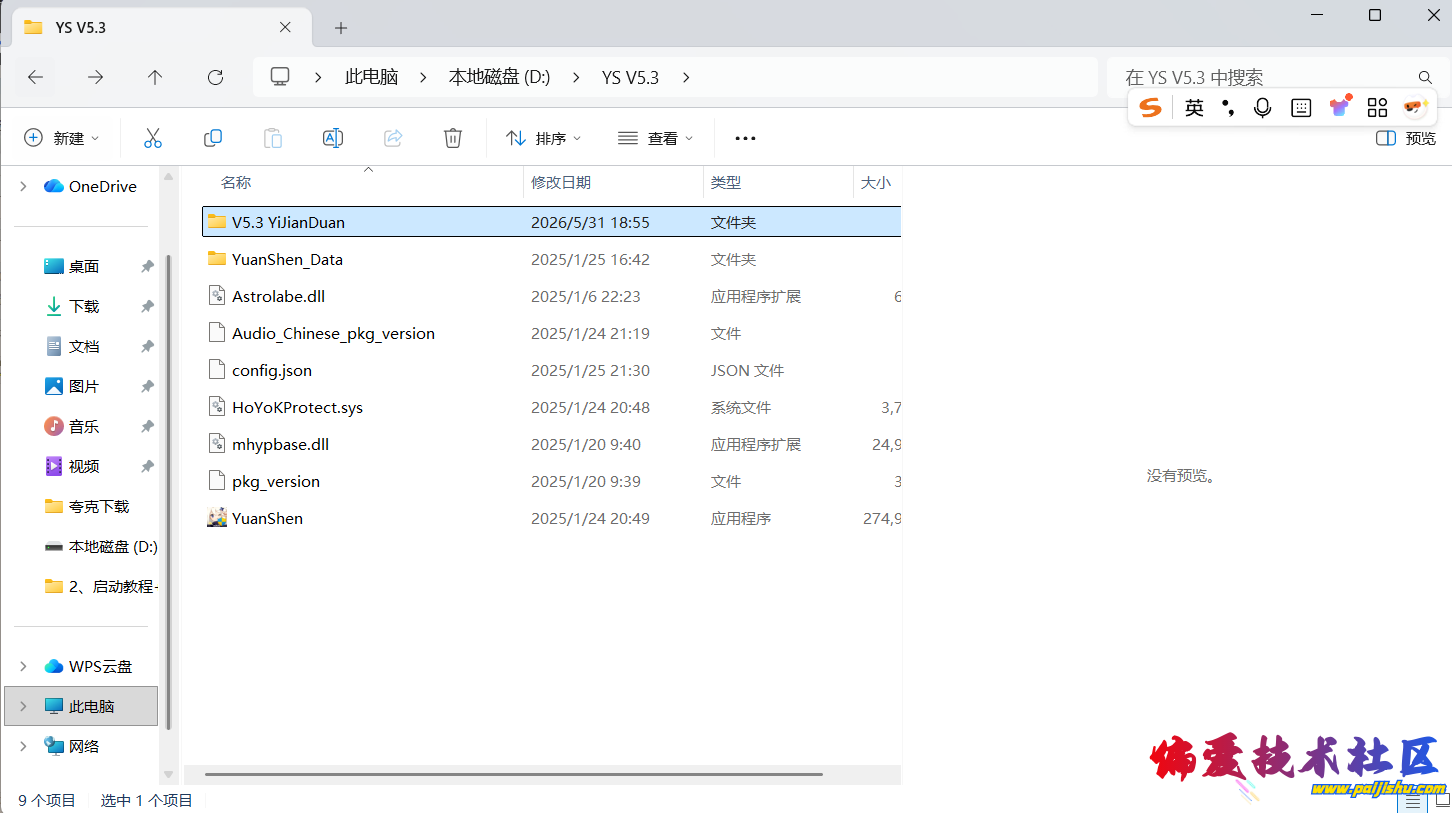Click the search magnifier icon
Screen dimensions: 1452x813
(x=1426, y=77)
